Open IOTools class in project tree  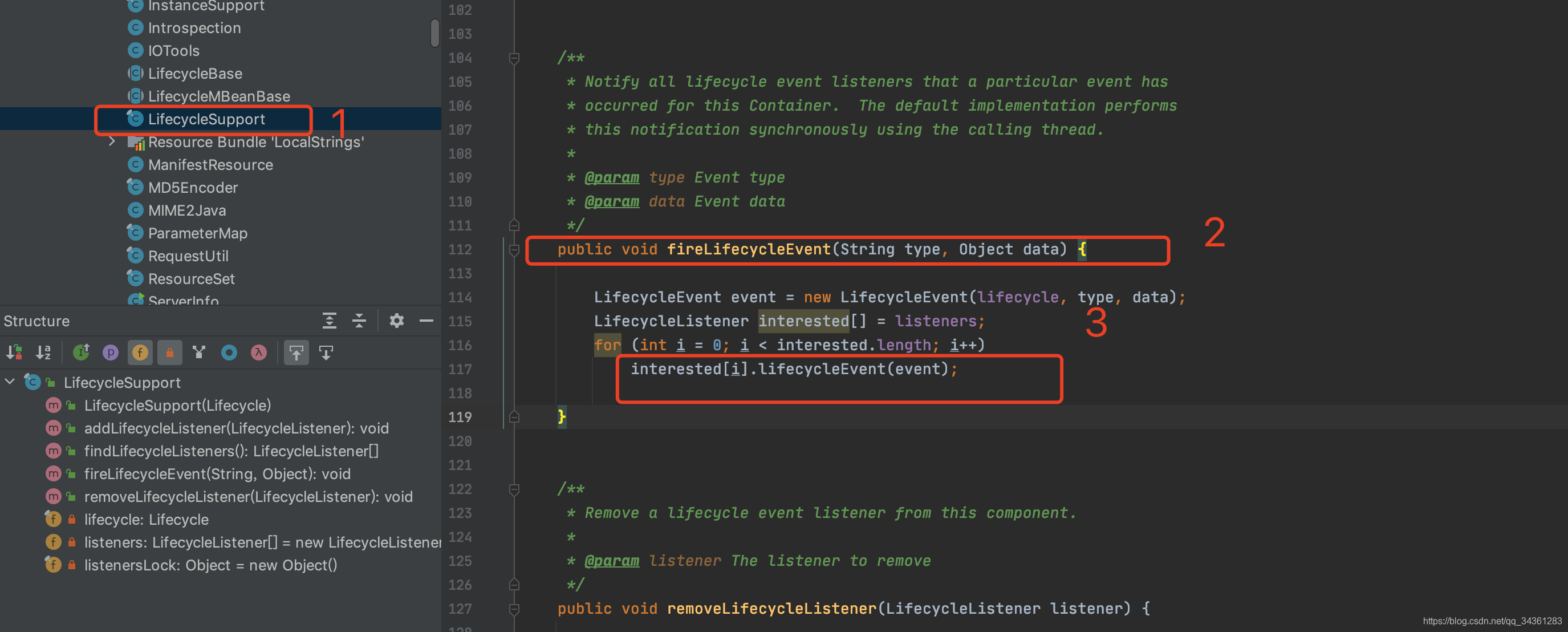[x=173, y=51]
